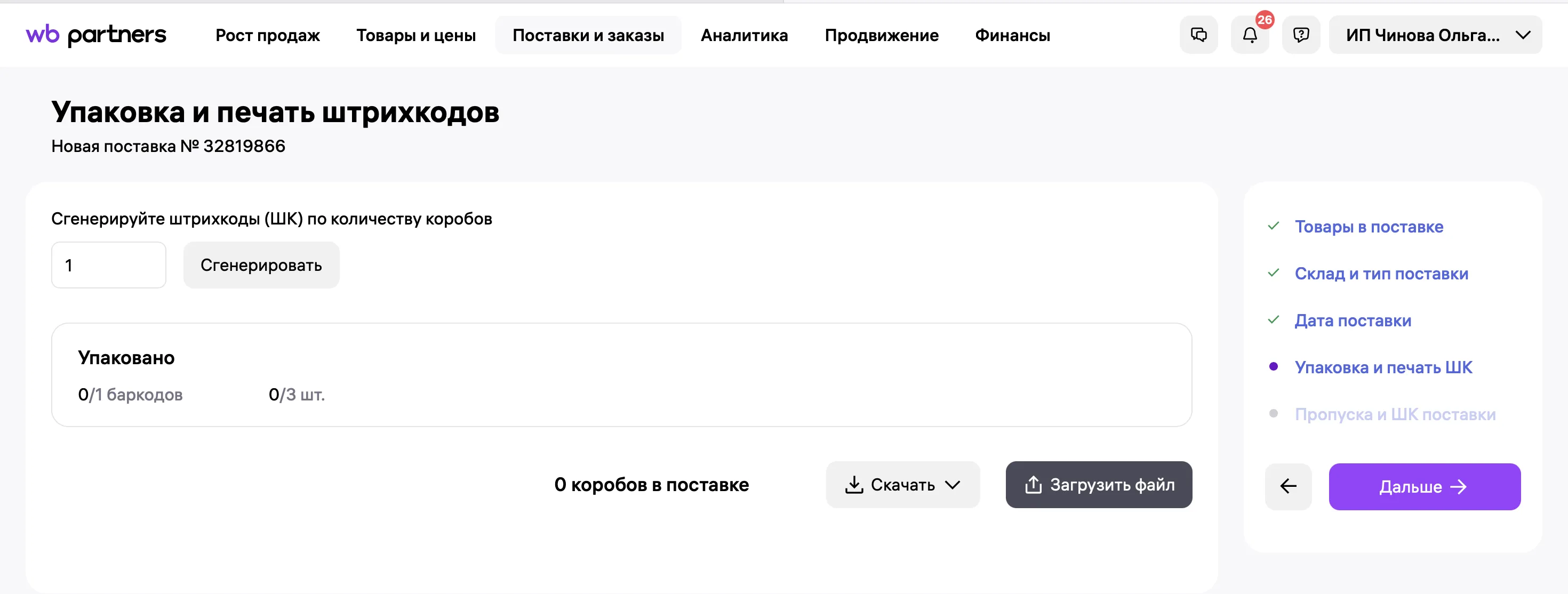Open the Аналитика menu

click(744, 35)
